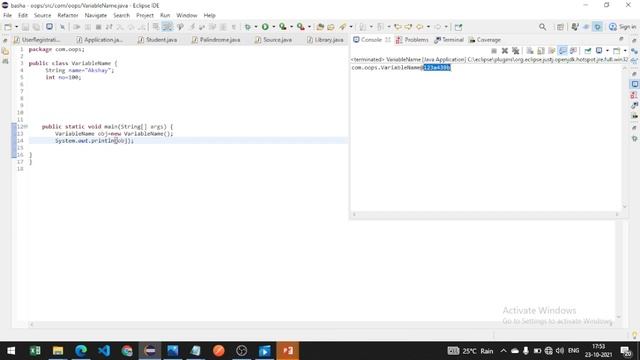Open the Navigate menu
Viewport: 640px width, 360px height.
click(96, 15)
